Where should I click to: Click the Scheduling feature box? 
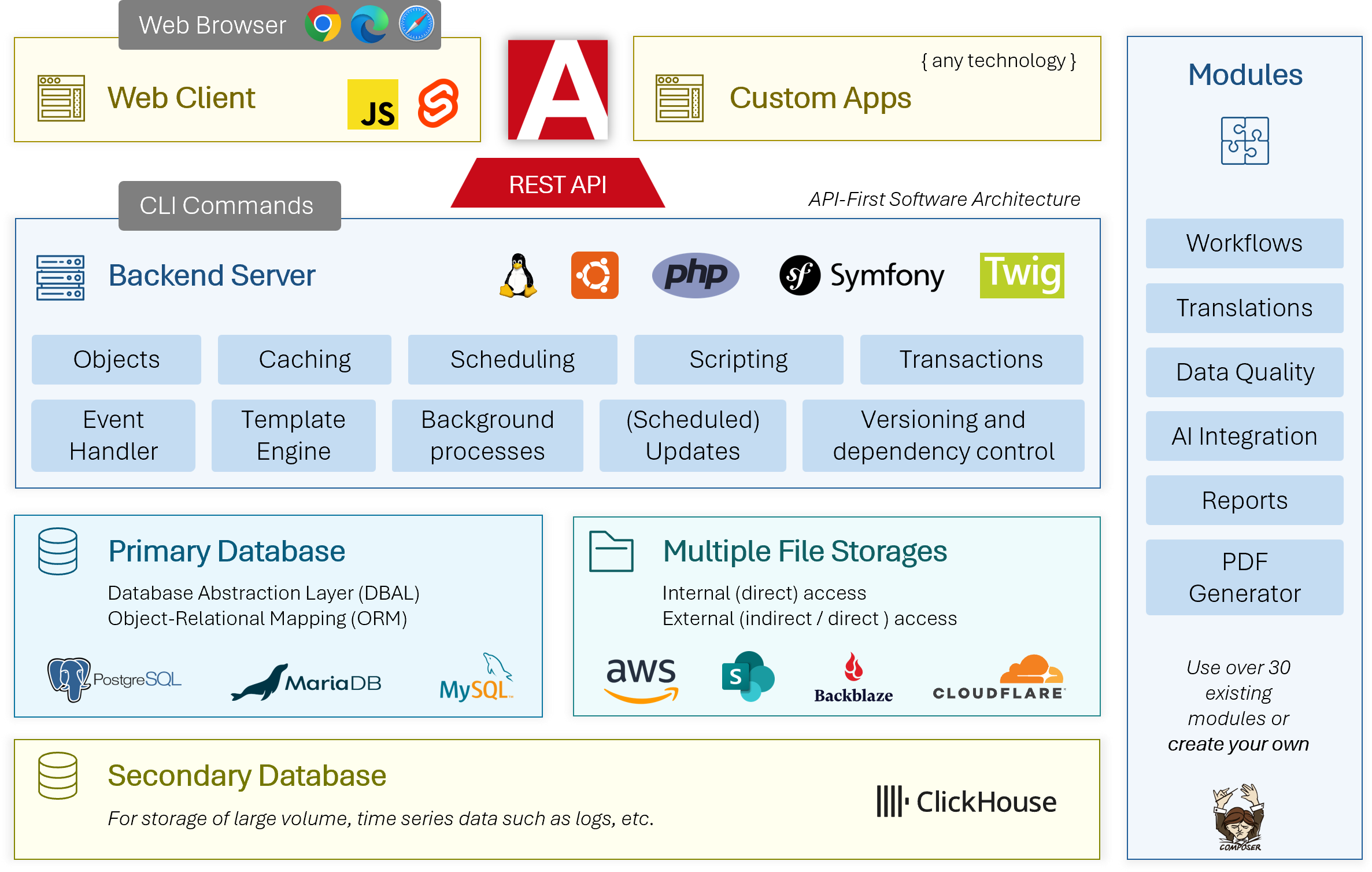point(512,360)
